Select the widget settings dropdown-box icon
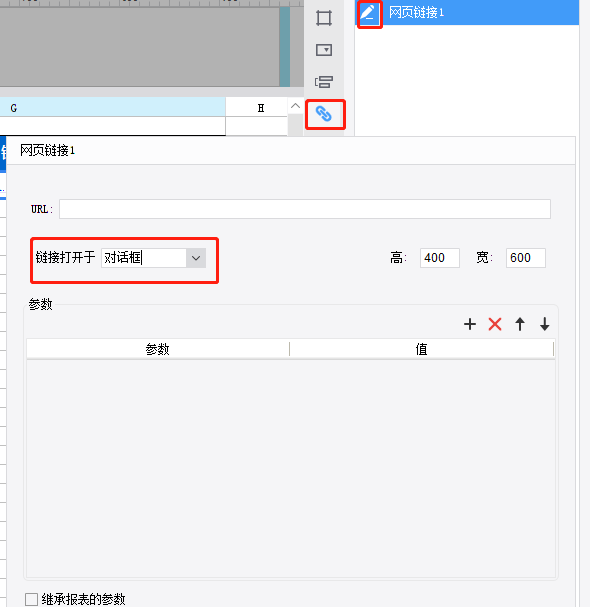590x607 pixels. pyautogui.click(x=324, y=50)
